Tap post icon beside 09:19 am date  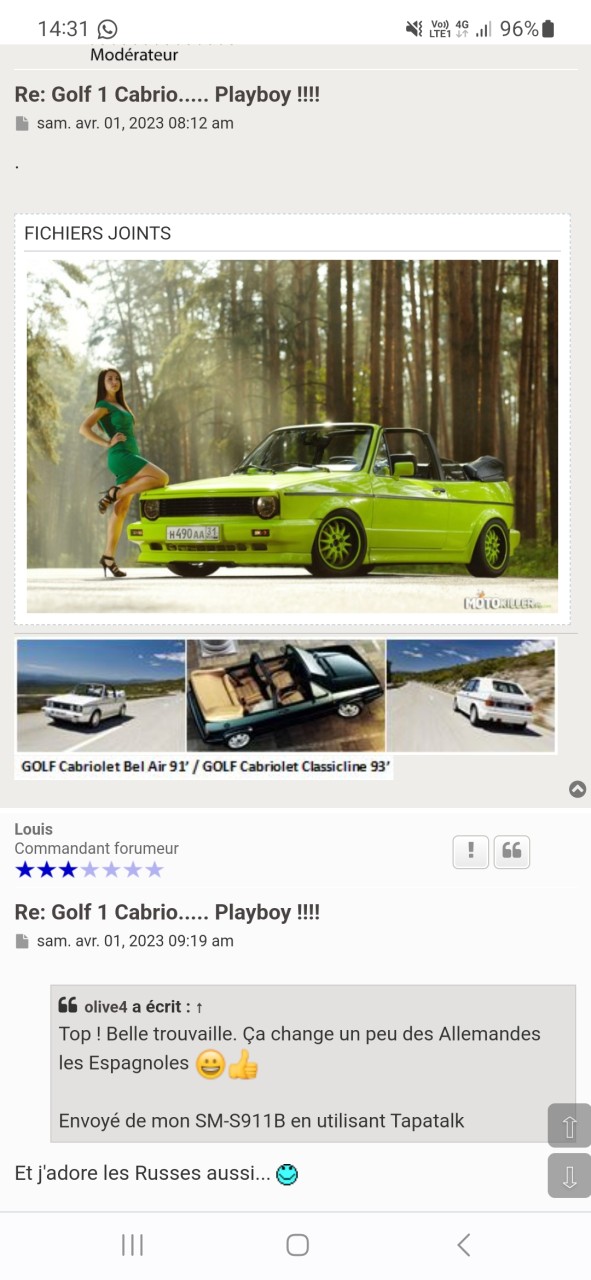point(23,941)
